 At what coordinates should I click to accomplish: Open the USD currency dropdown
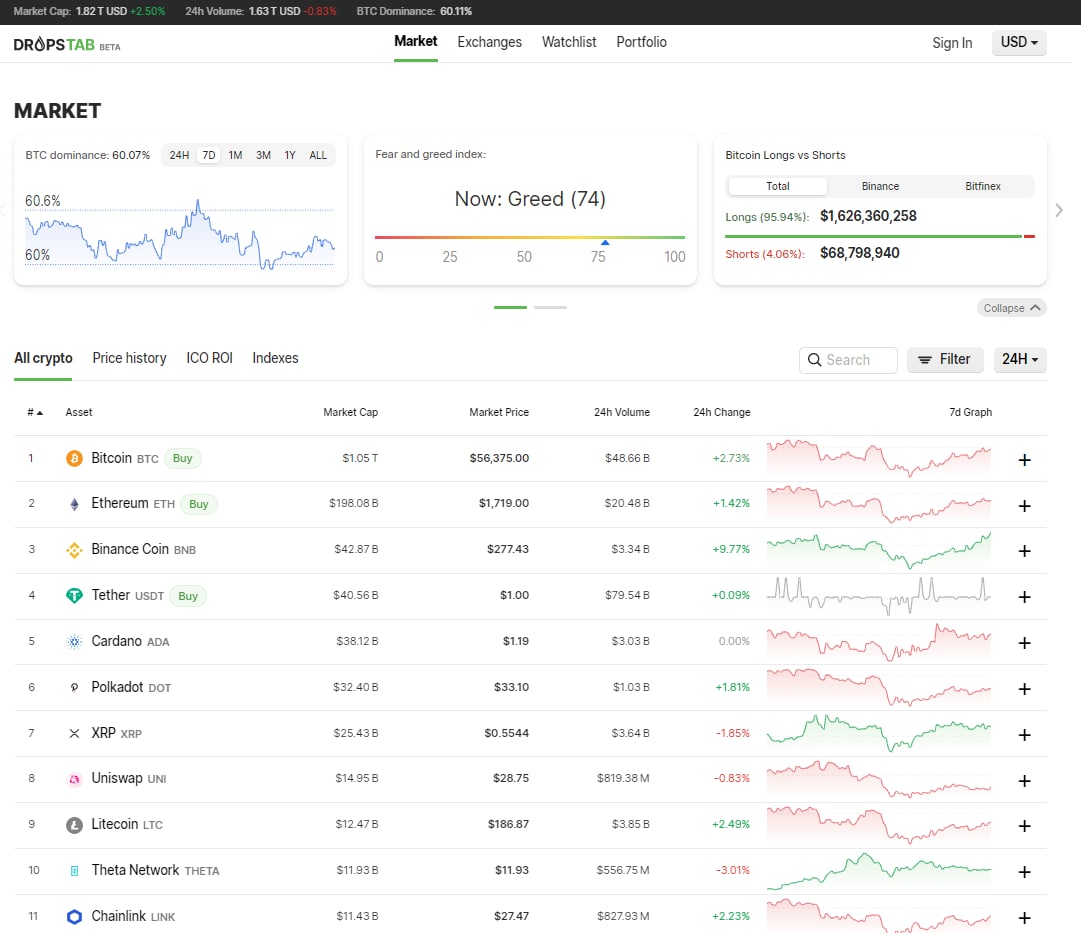[x=1019, y=42]
